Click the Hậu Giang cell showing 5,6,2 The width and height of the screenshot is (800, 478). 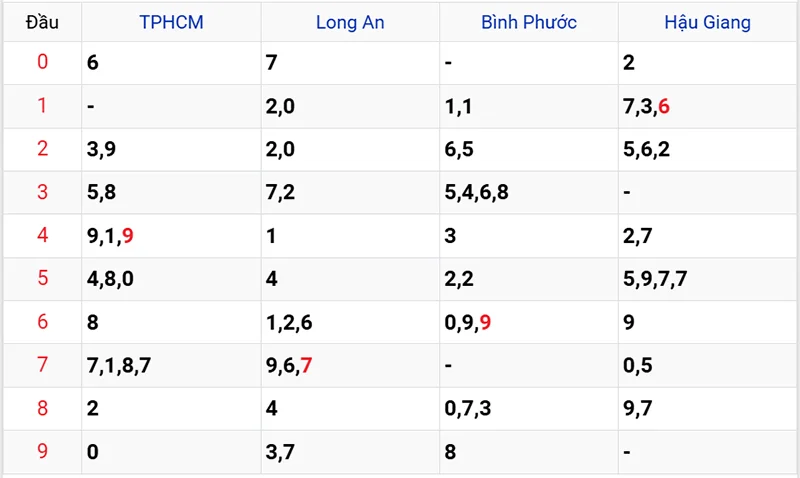[646, 149]
